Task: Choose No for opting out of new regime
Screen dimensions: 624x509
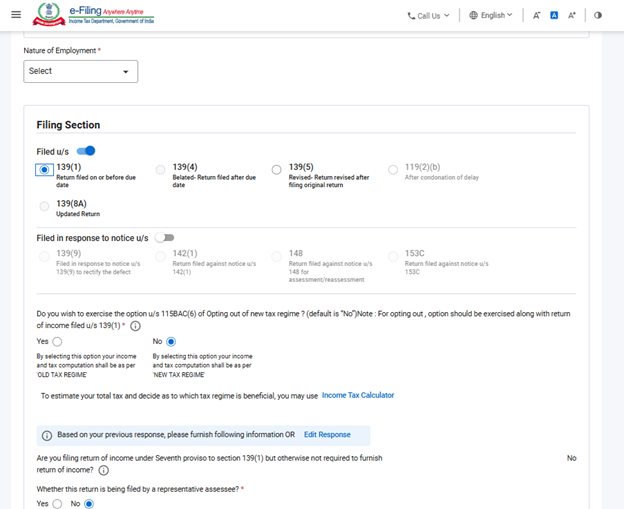Action: 171,342
